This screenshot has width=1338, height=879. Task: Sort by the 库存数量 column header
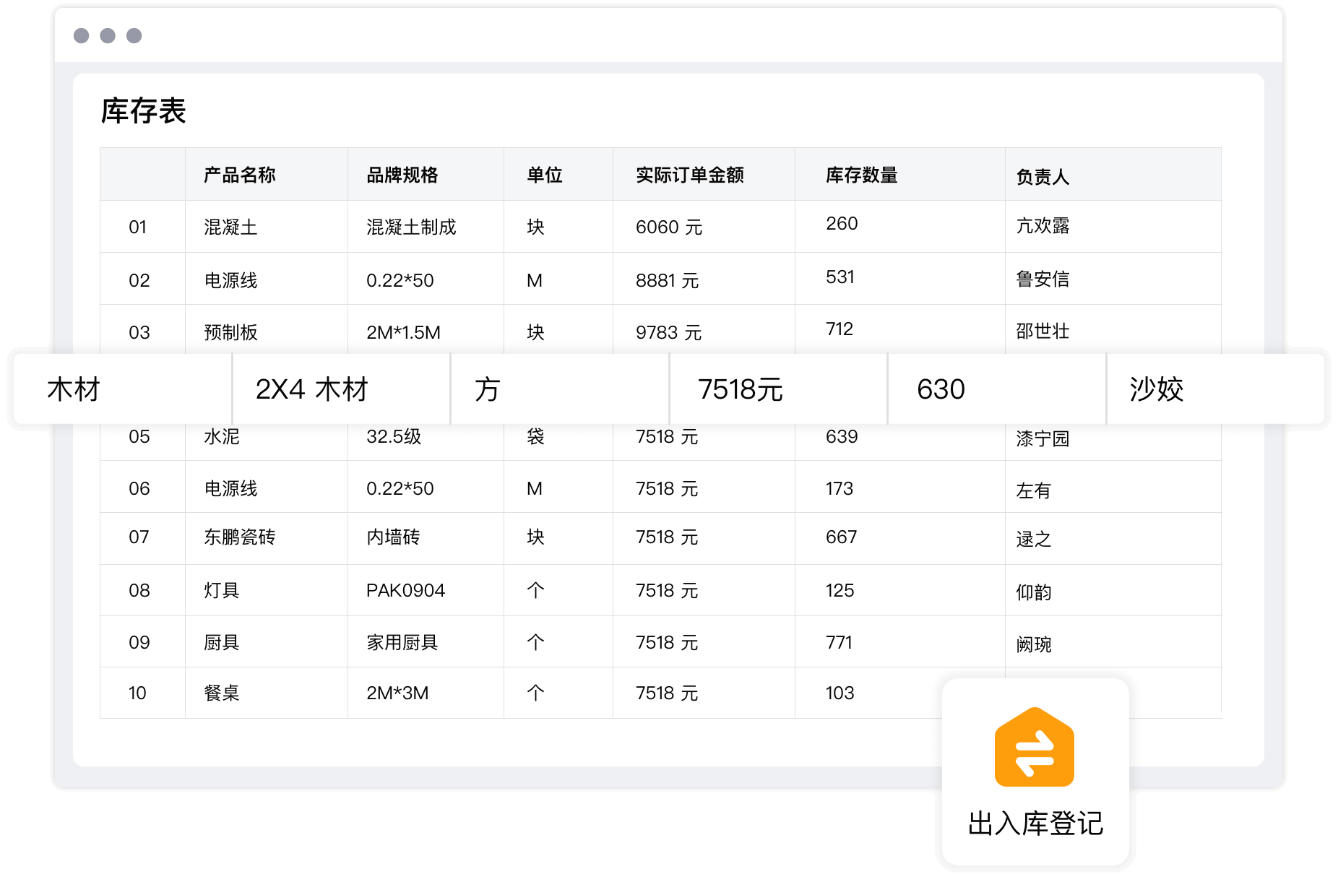(861, 175)
